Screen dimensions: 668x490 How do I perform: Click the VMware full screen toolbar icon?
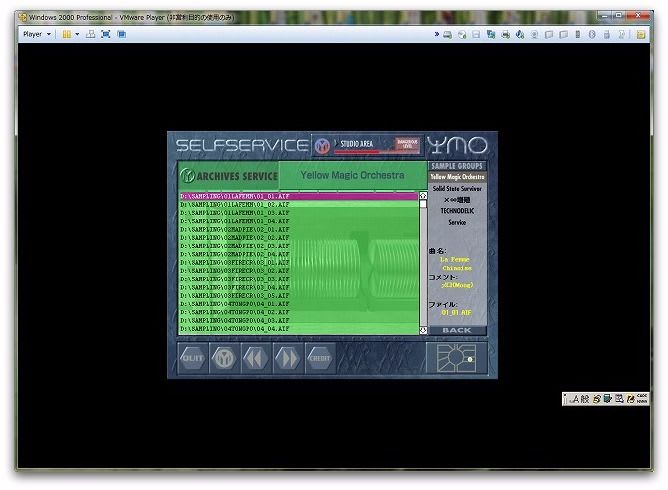106,34
